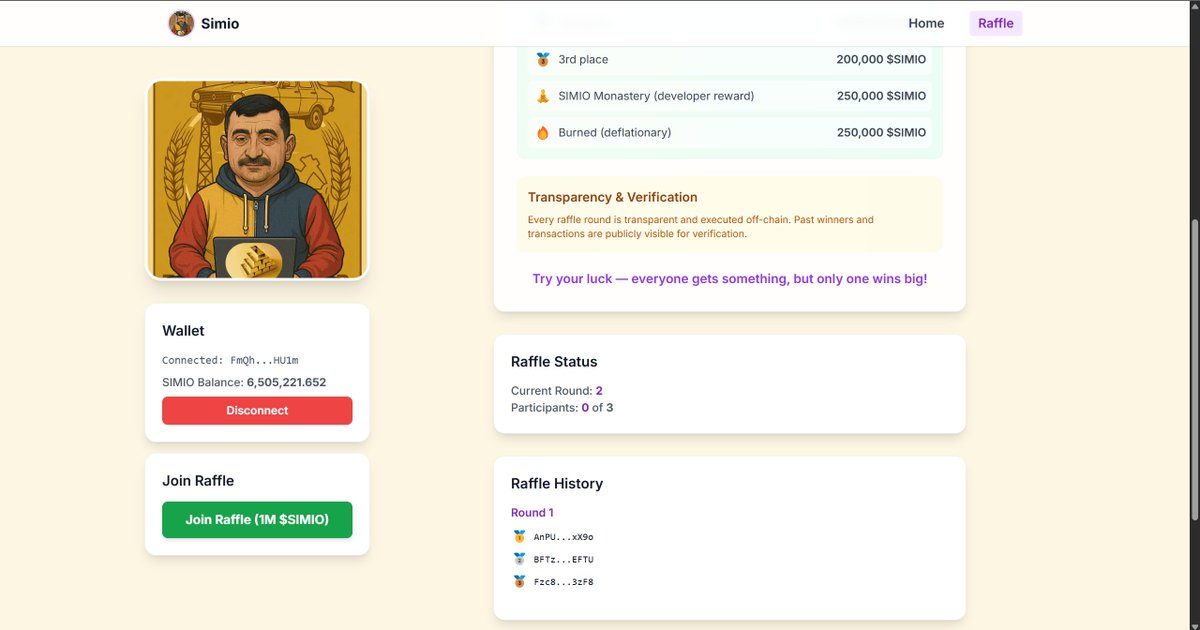Image resolution: width=1200 pixels, height=630 pixels.
Task: Click the gold medal icon next to AnPU...xX9o
Action: coord(519,537)
